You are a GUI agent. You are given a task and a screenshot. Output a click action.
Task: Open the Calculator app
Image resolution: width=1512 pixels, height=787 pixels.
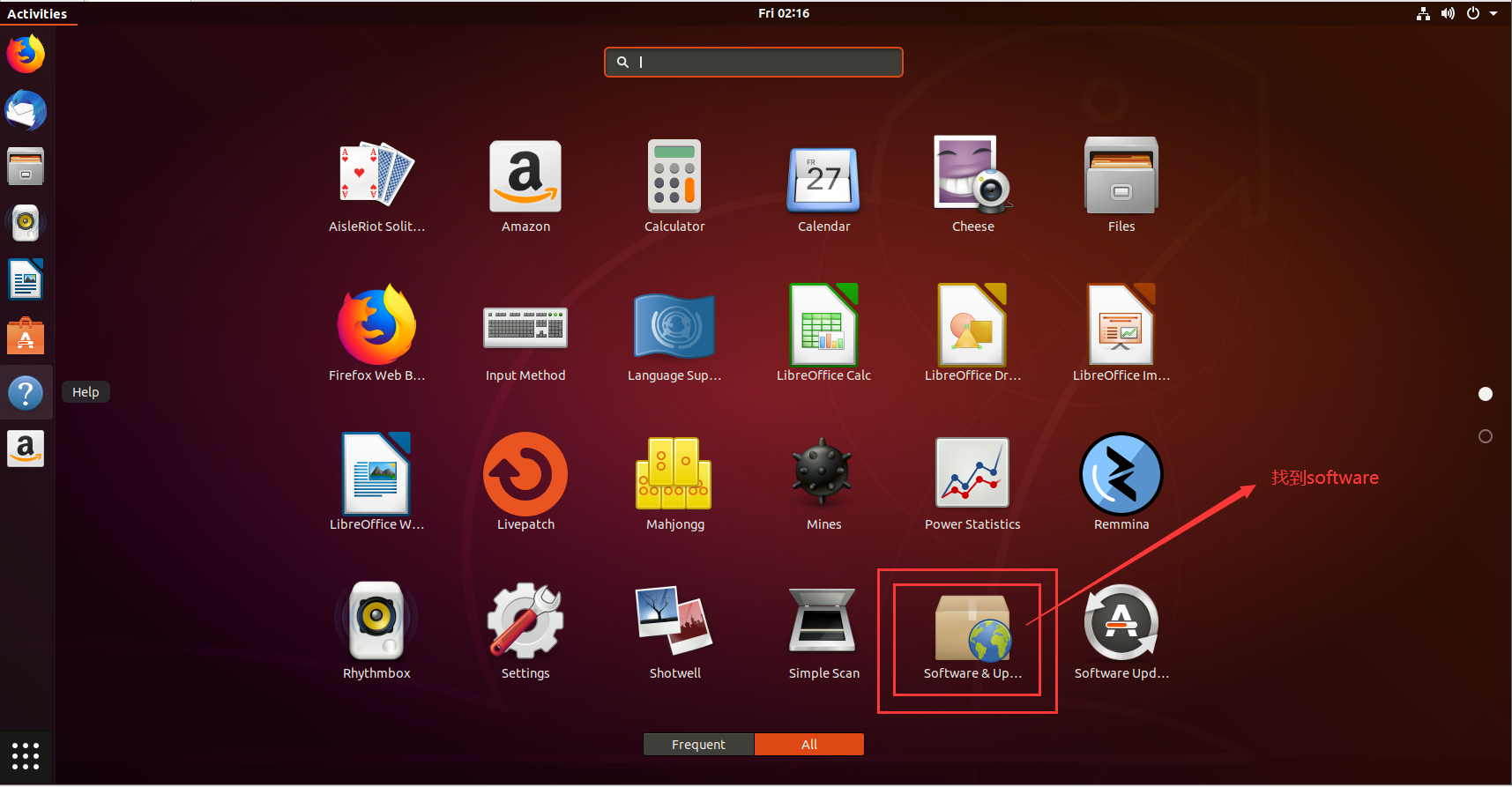tap(674, 185)
